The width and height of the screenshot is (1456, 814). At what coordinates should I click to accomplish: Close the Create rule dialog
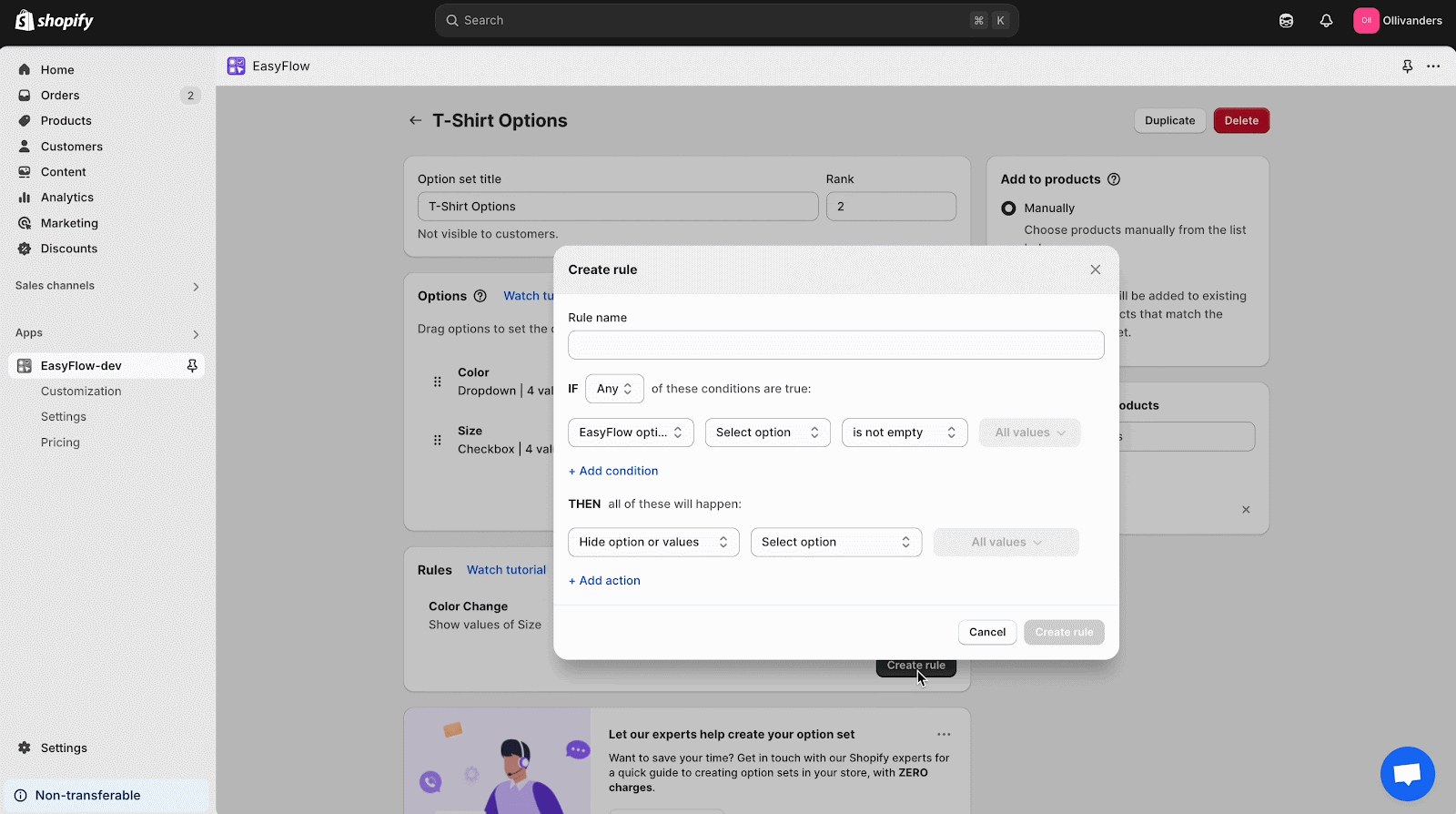pyautogui.click(x=1095, y=270)
